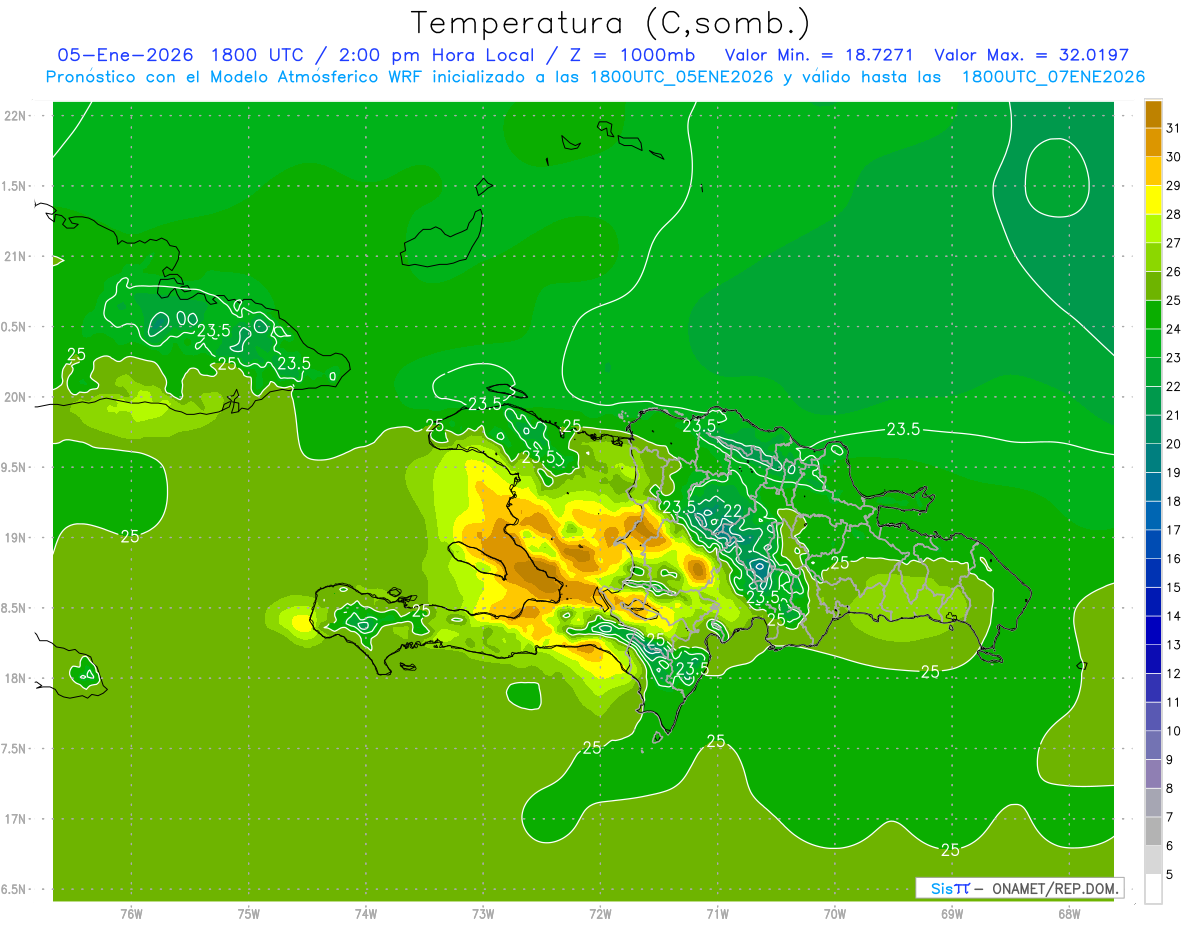Image resolution: width=1200 pixels, height=927 pixels.
Task: Click the '26' value on the color scale
Action: 1173,272
